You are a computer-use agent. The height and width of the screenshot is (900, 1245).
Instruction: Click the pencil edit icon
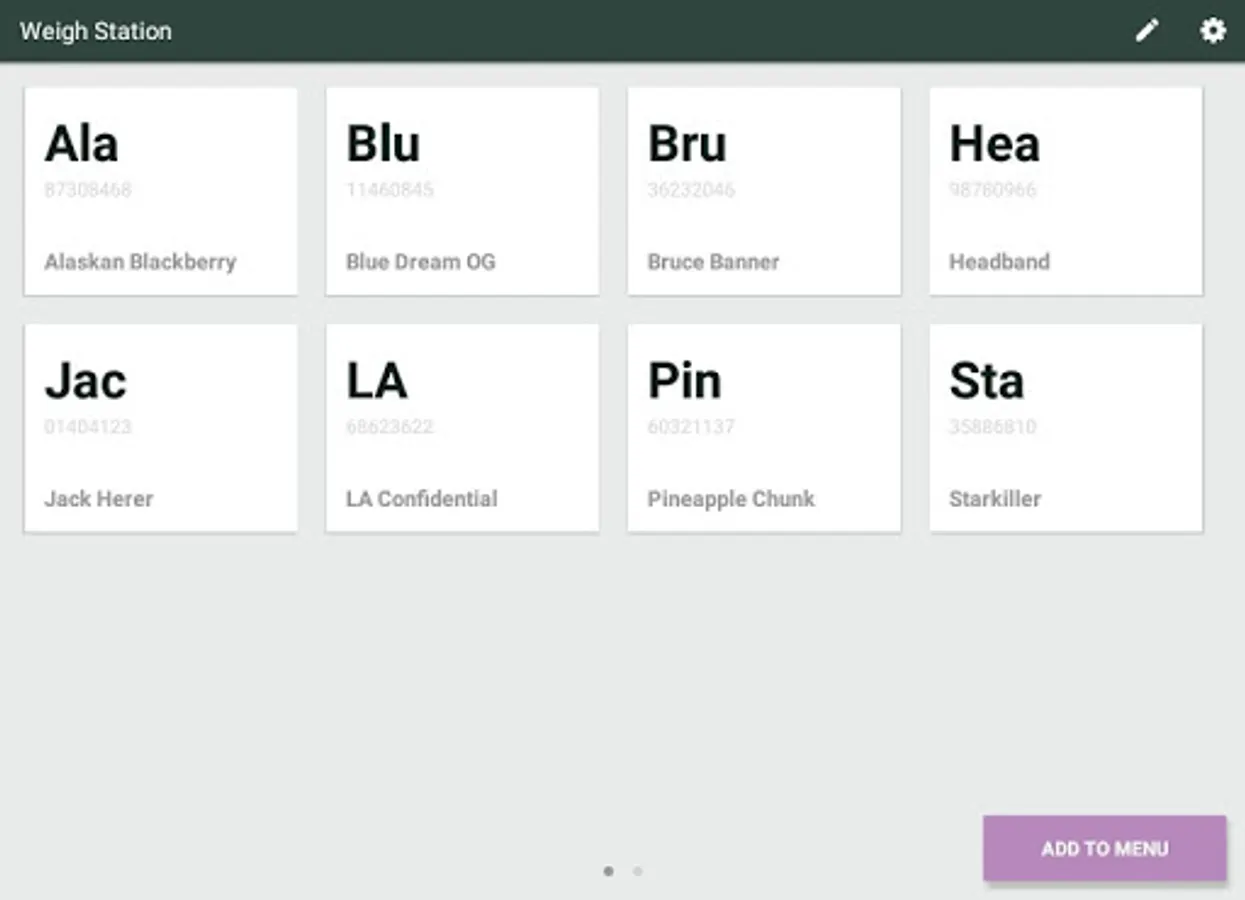coord(1146,31)
